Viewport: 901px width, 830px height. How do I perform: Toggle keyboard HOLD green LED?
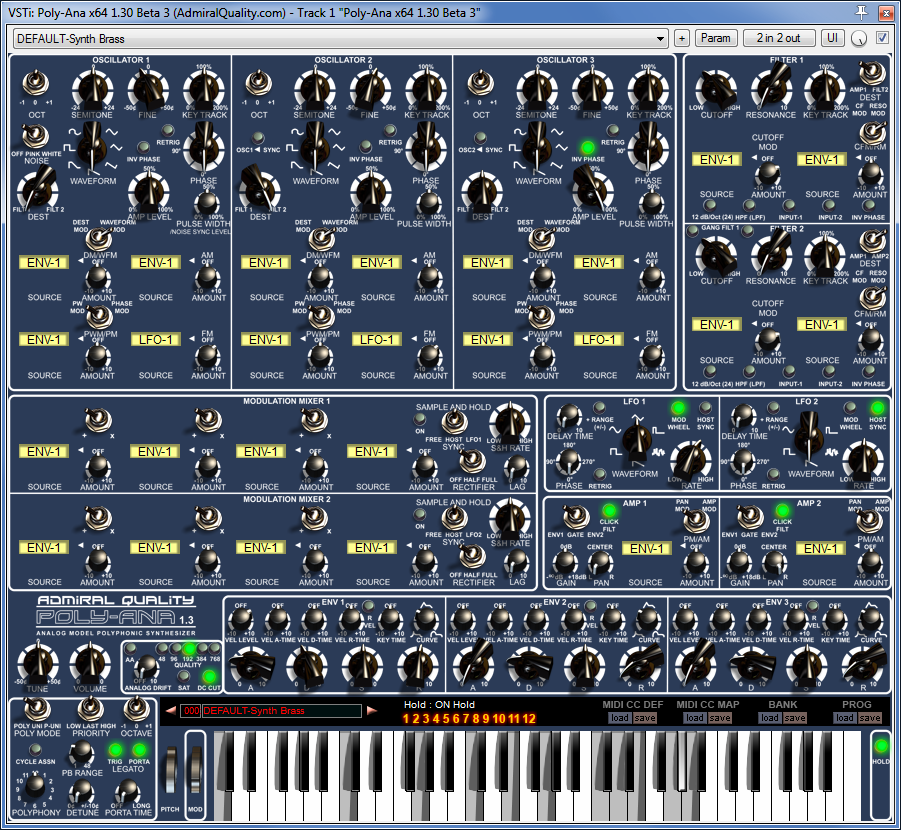pyautogui.click(x=880, y=747)
